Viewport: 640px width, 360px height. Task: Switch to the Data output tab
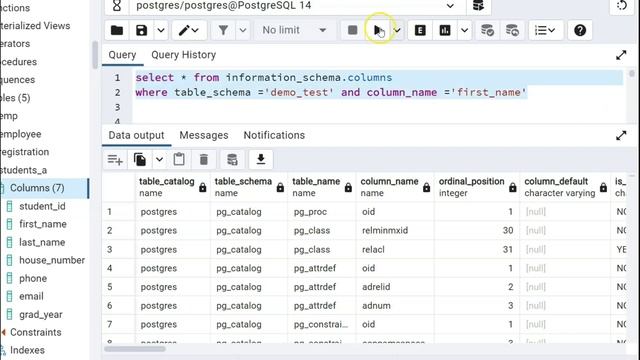[x=136, y=135]
